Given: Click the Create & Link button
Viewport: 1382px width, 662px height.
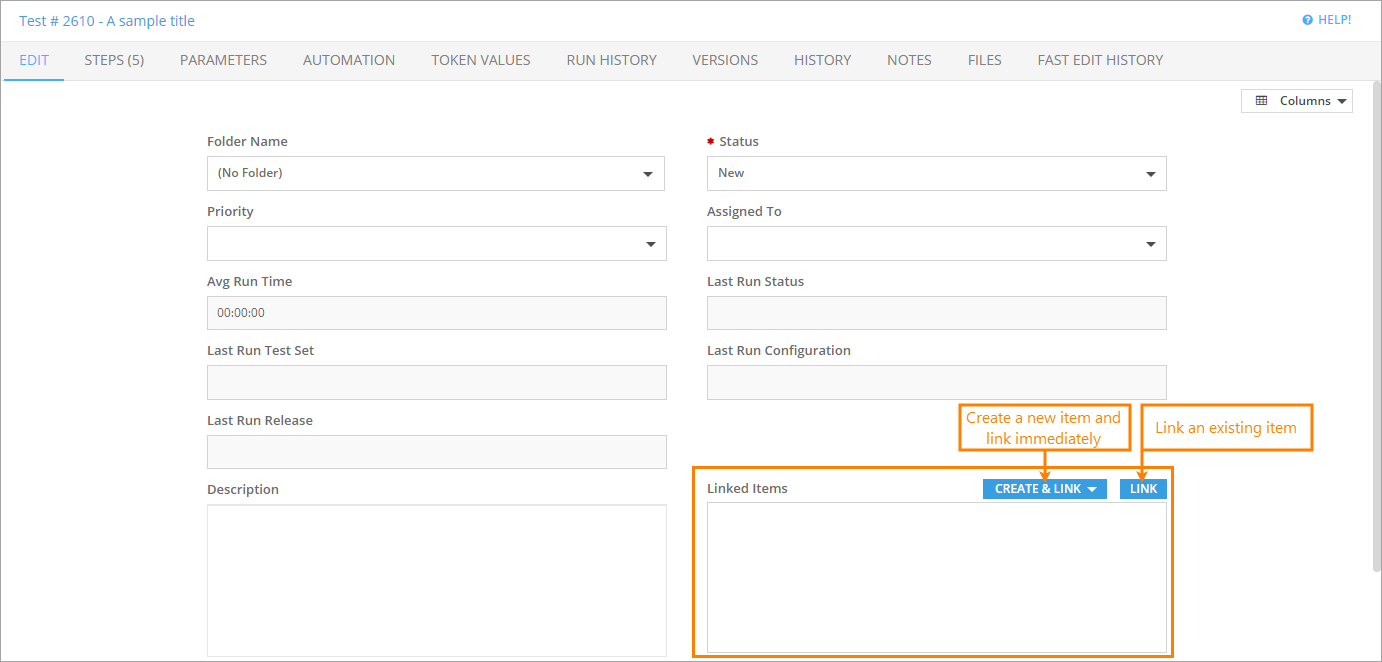Looking at the screenshot, I should pos(1044,489).
